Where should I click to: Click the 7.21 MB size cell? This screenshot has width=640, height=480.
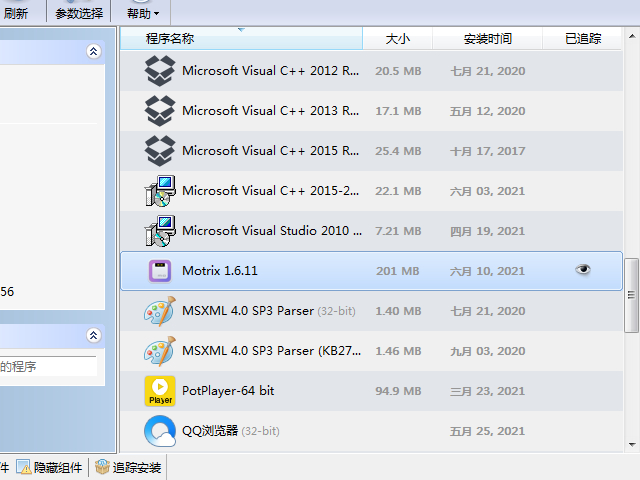coord(398,231)
